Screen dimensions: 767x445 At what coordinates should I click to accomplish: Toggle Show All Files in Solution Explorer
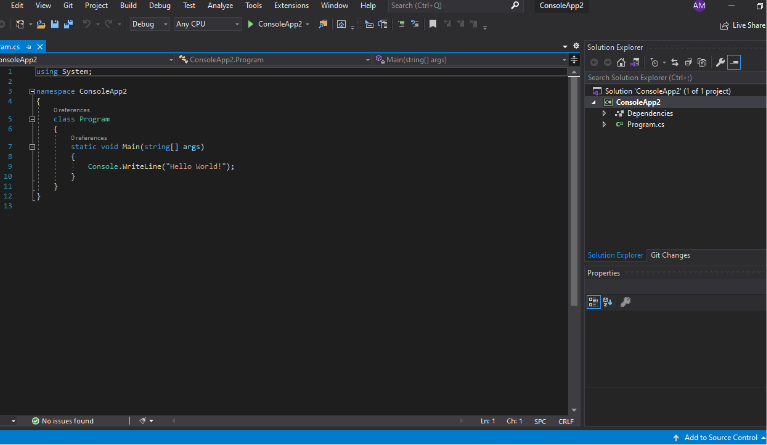[x=703, y=62]
